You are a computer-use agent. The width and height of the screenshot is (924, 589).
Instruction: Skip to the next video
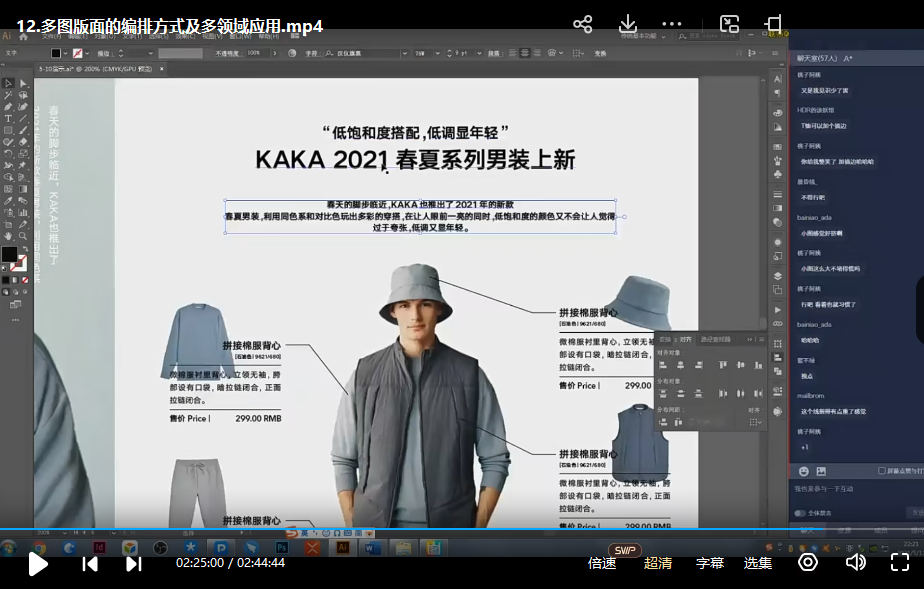click(134, 563)
